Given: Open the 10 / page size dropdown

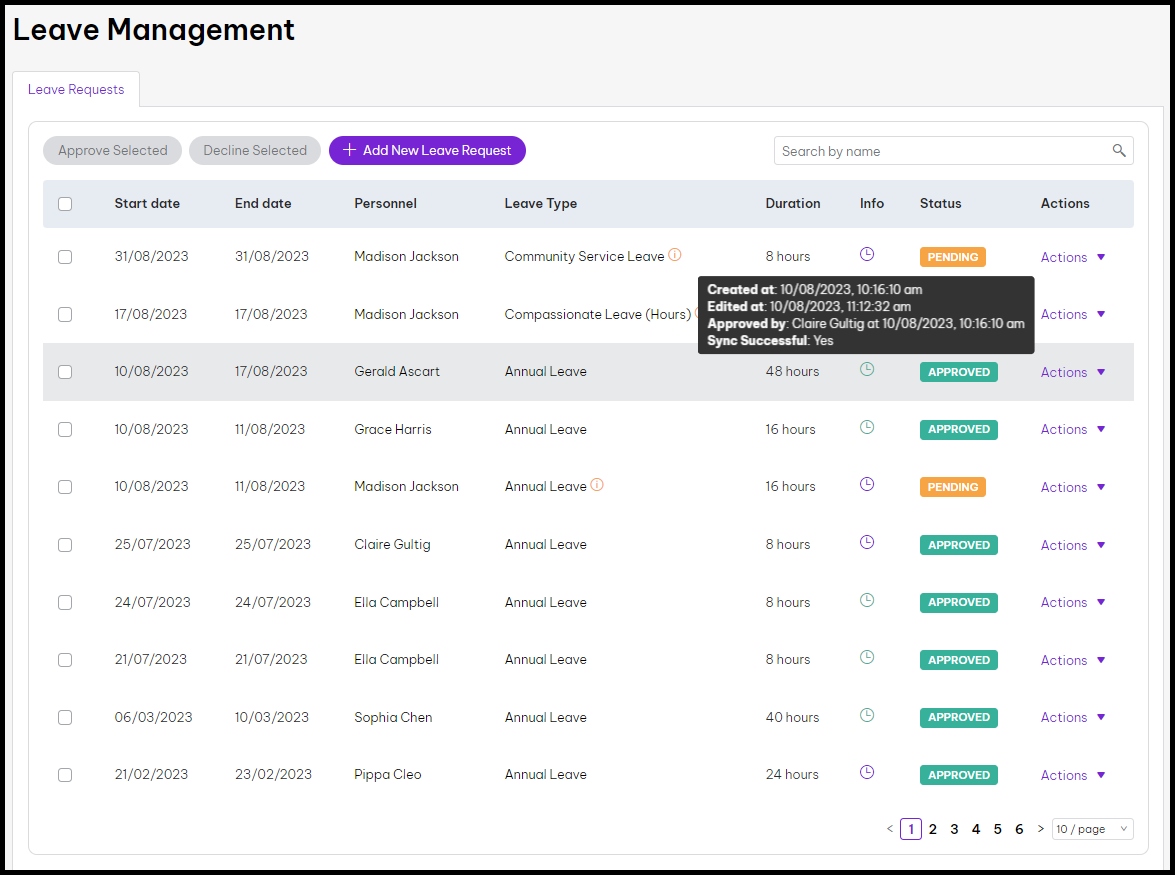Looking at the screenshot, I should click(1092, 829).
